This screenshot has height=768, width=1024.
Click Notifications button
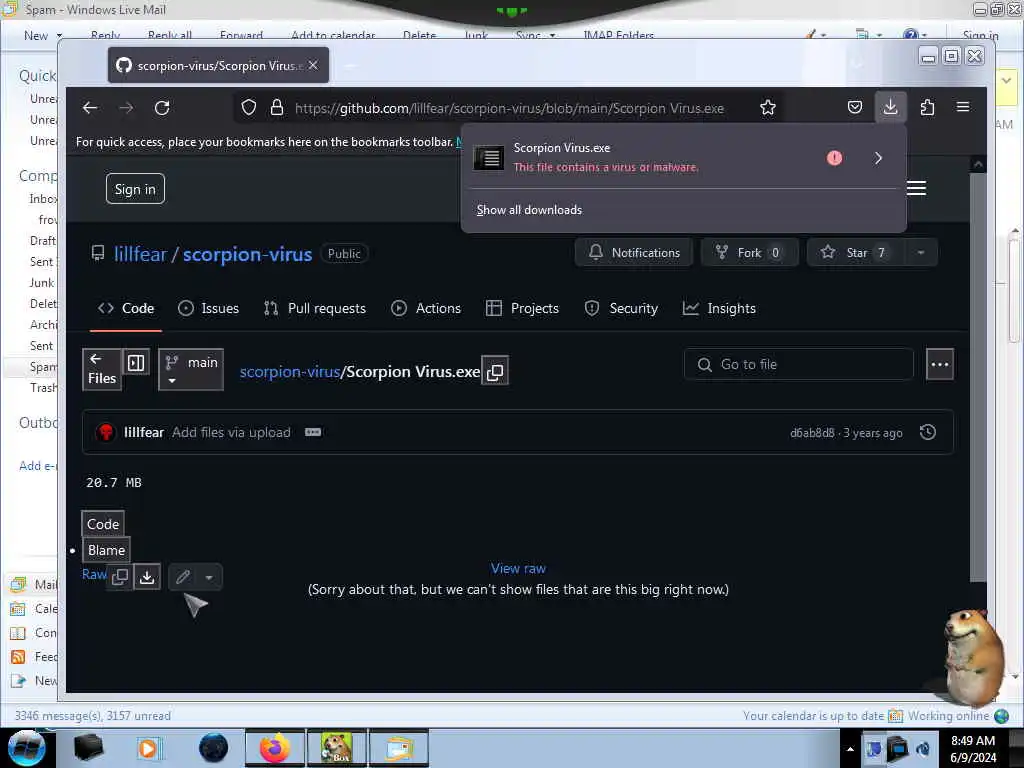coord(633,253)
